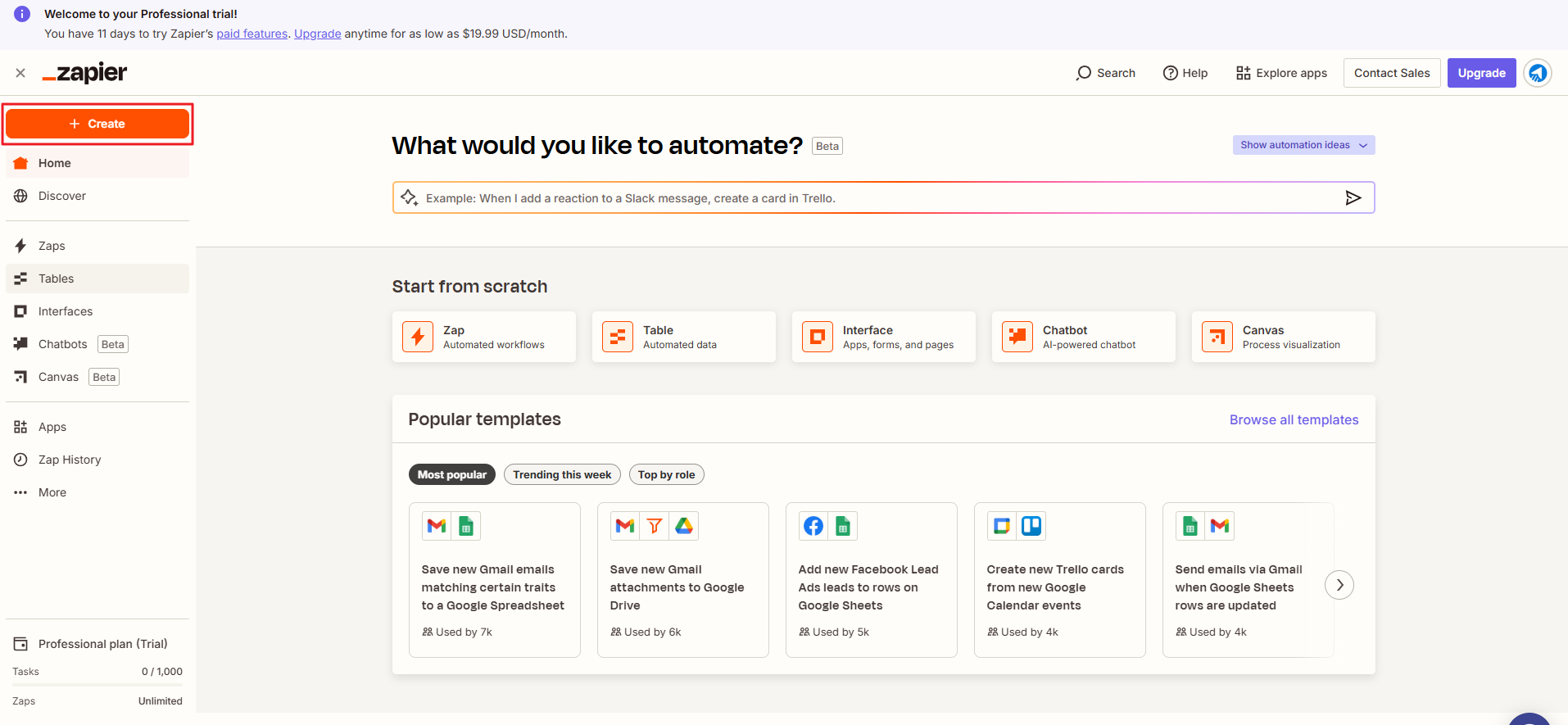The width and height of the screenshot is (1568, 725).
Task: Click the automation prompt input field
Action: pyautogui.click(x=877, y=198)
